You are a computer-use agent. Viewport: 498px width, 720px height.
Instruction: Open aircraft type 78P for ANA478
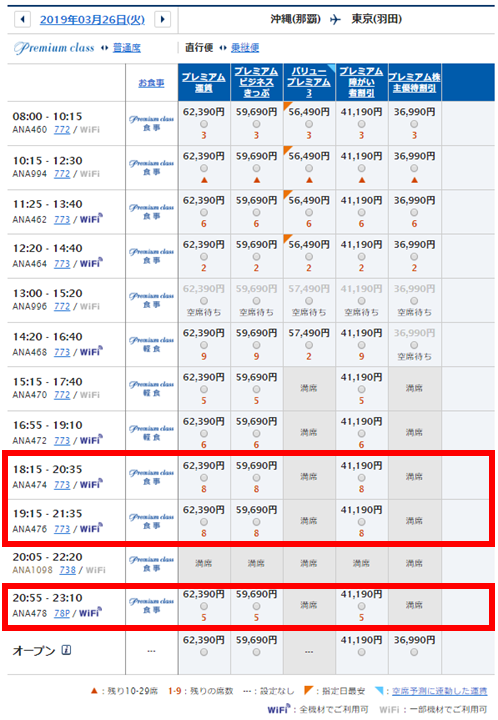click(x=62, y=613)
